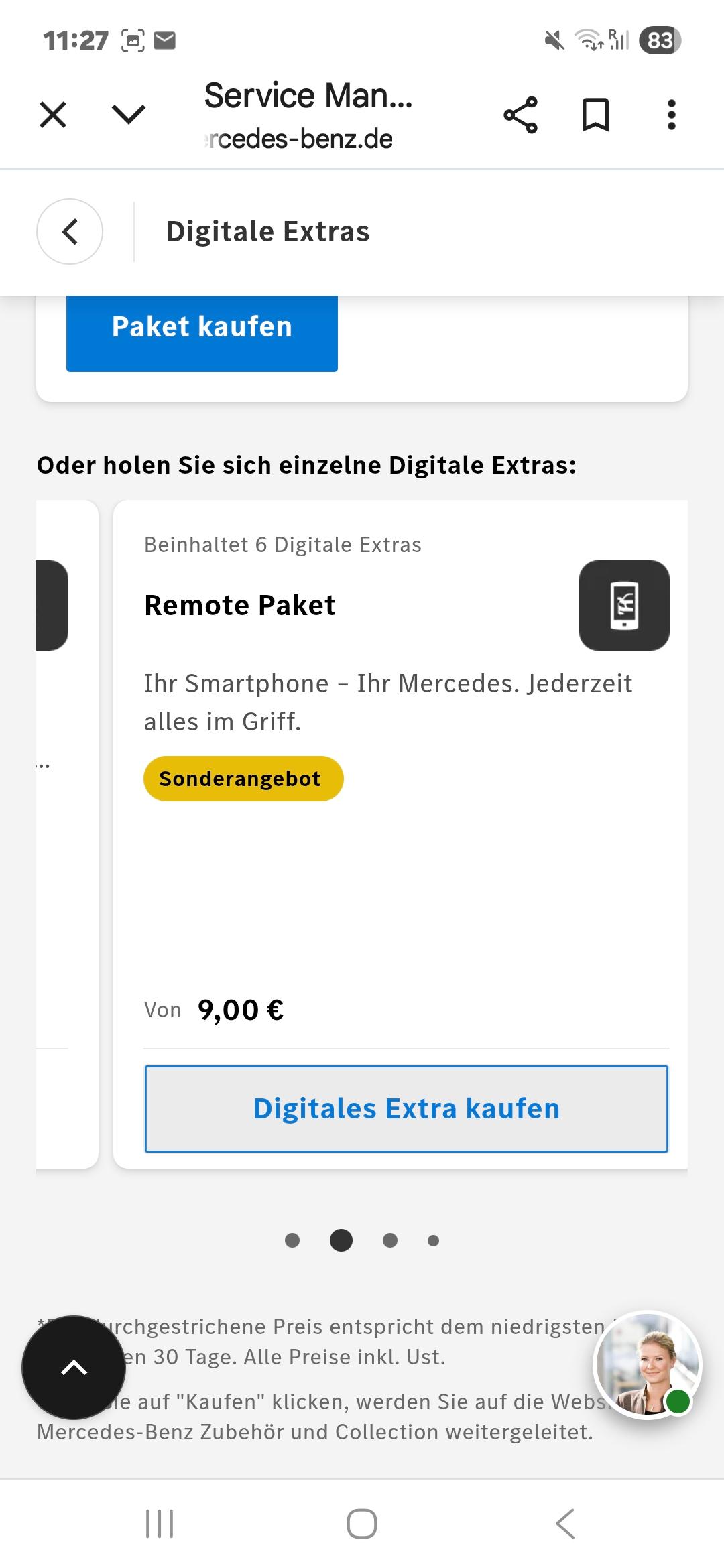This screenshot has height=1568, width=724.
Task: Expand the browser chevron-down menu
Action: click(129, 115)
